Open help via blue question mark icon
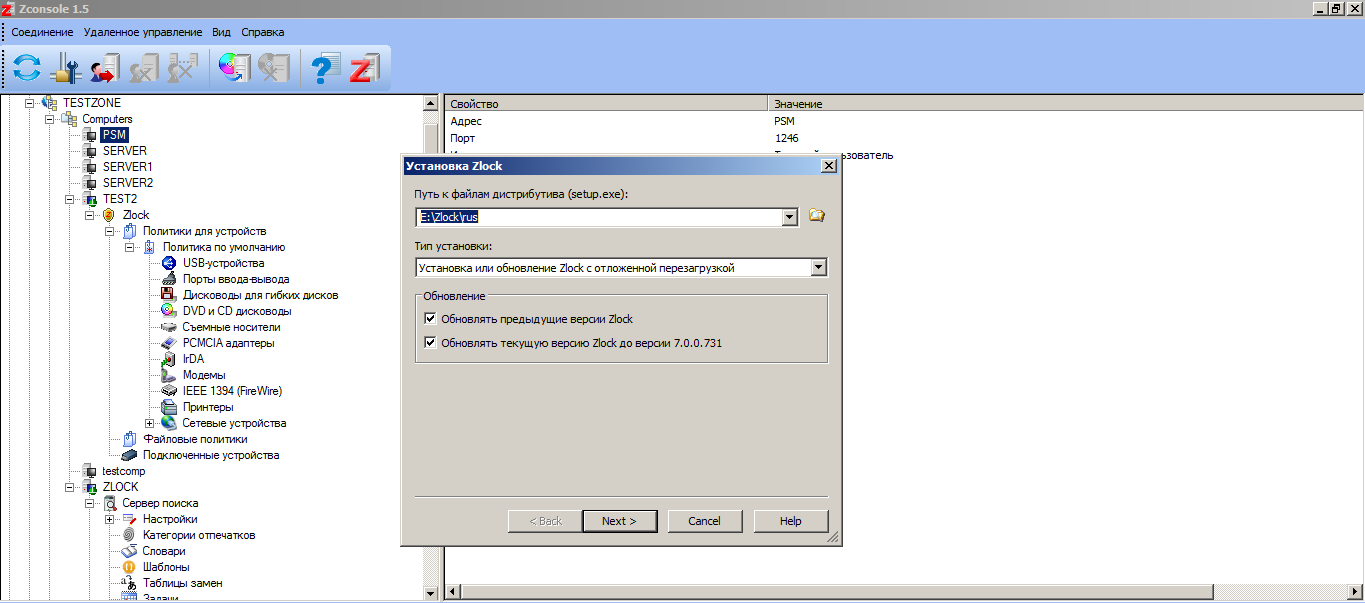The height and width of the screenshot is (603, 1365). [x=325, y=68]
